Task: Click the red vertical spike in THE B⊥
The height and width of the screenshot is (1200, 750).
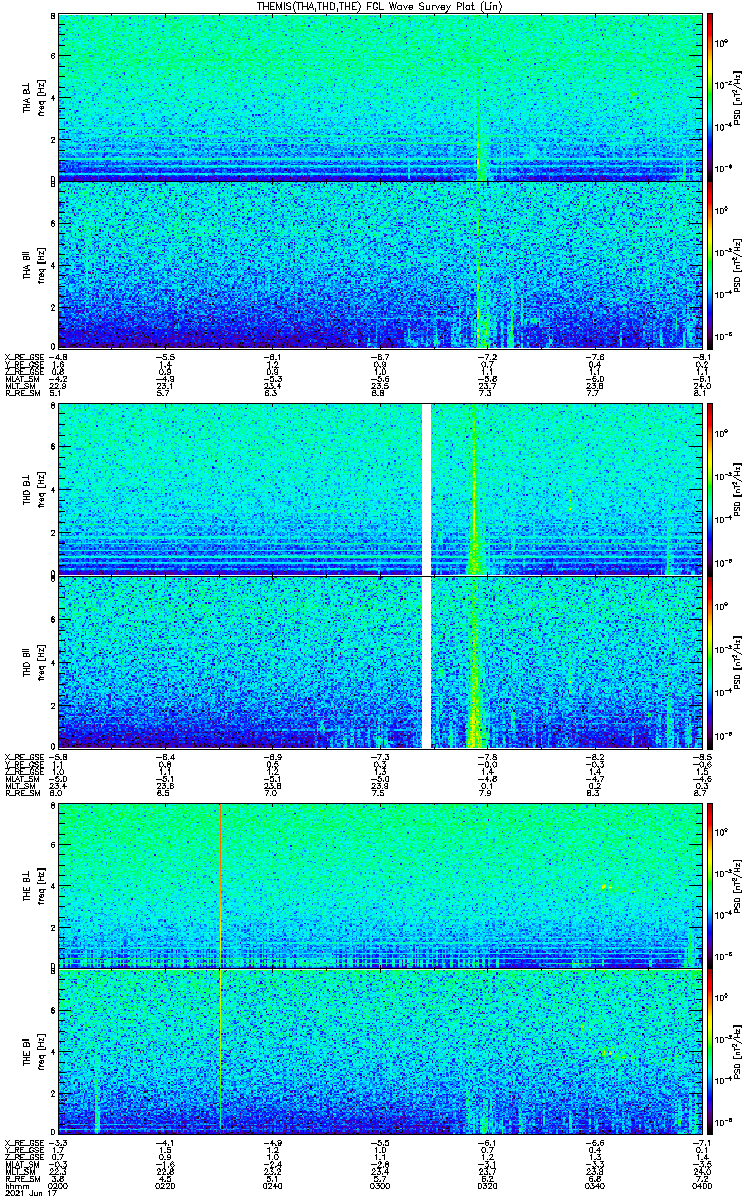Action: pos(220,886)
